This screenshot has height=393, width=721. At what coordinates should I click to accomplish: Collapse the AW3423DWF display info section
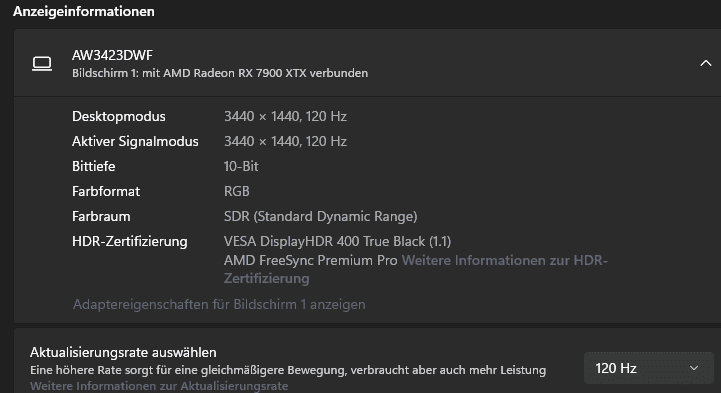[x=705, y=63]
